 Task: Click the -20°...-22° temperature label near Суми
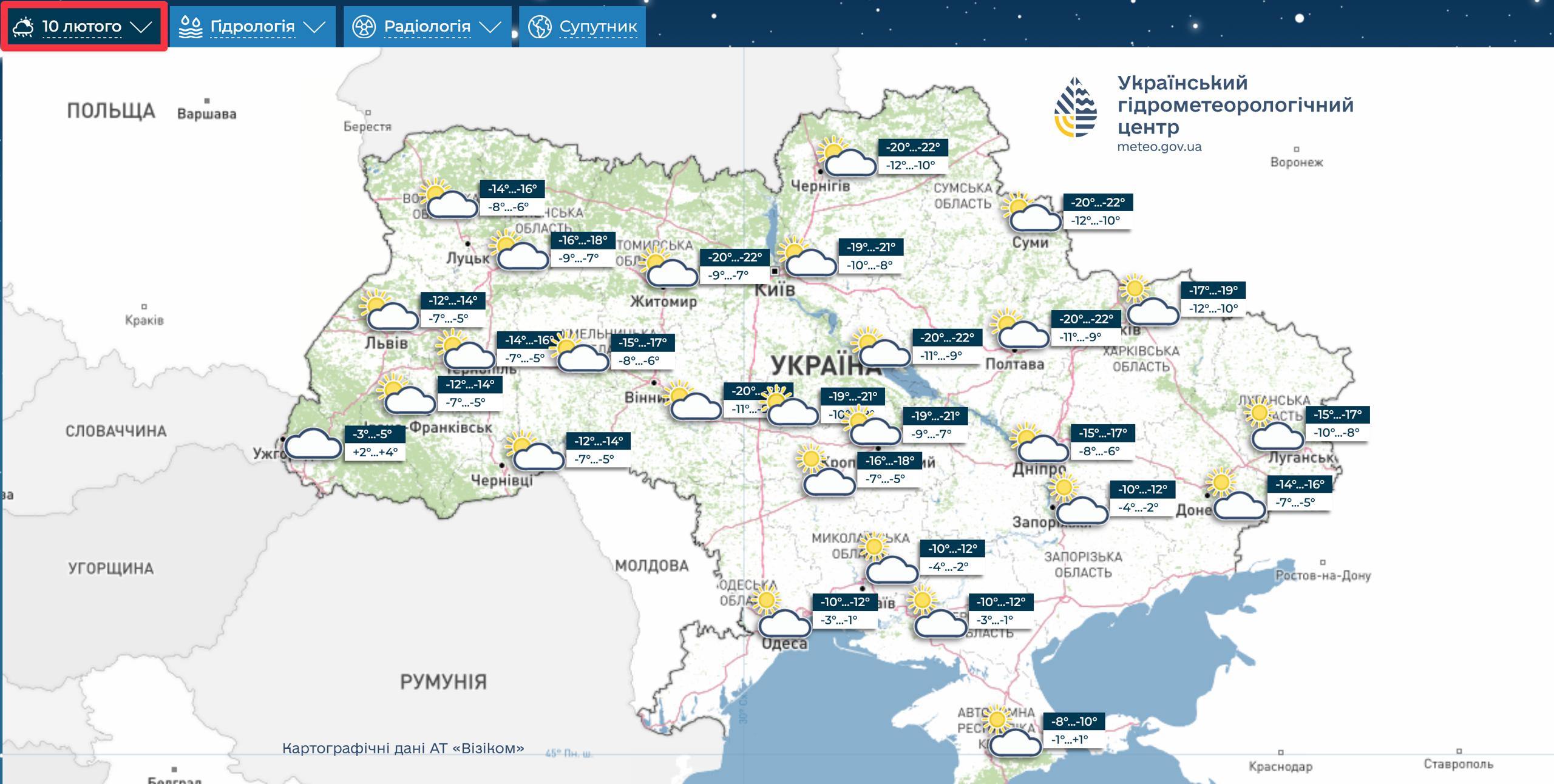[1098, 203]
